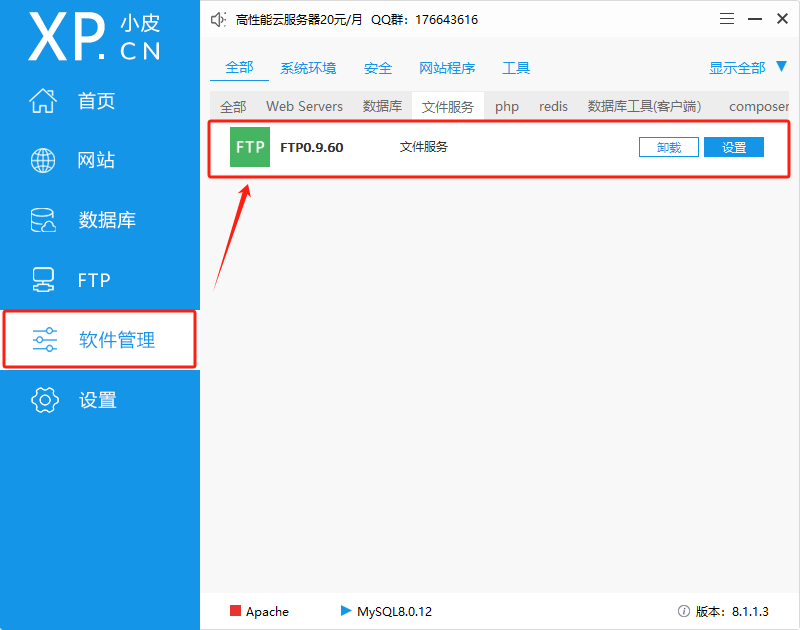Open the 首页 home icon
Viewport: 800px width, 630px height.
43,100
